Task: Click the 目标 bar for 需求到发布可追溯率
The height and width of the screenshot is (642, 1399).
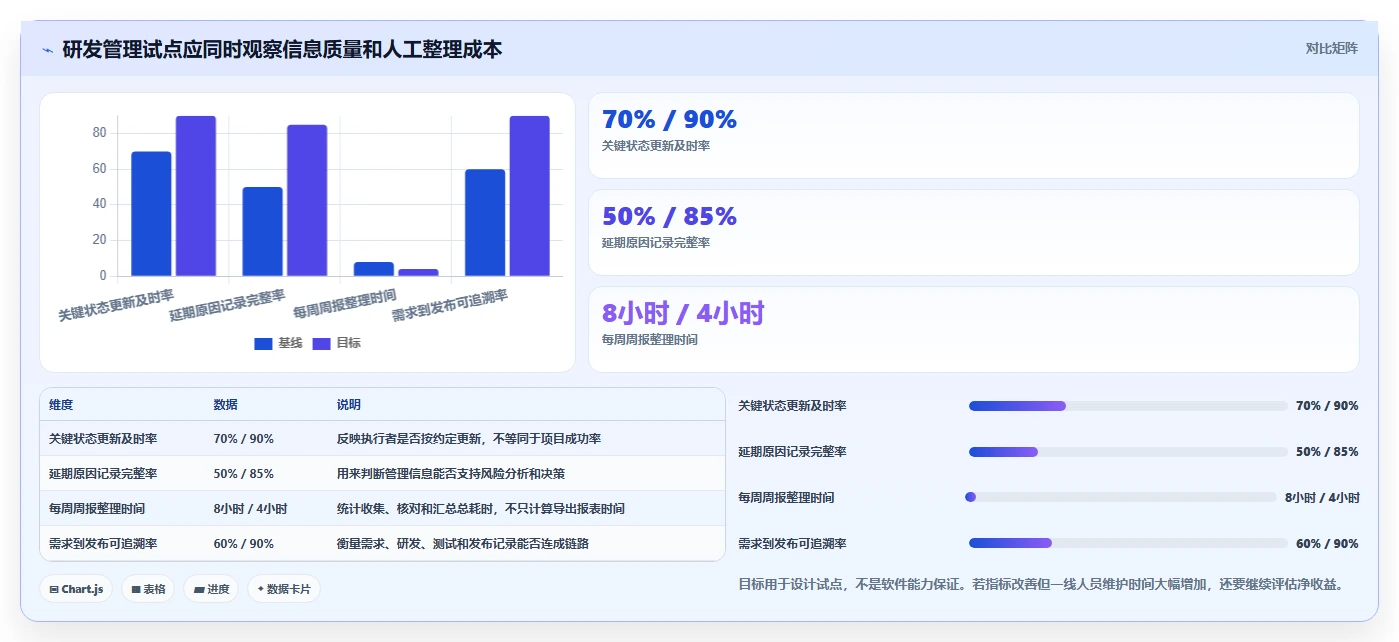Action: [x=530, y=196]
